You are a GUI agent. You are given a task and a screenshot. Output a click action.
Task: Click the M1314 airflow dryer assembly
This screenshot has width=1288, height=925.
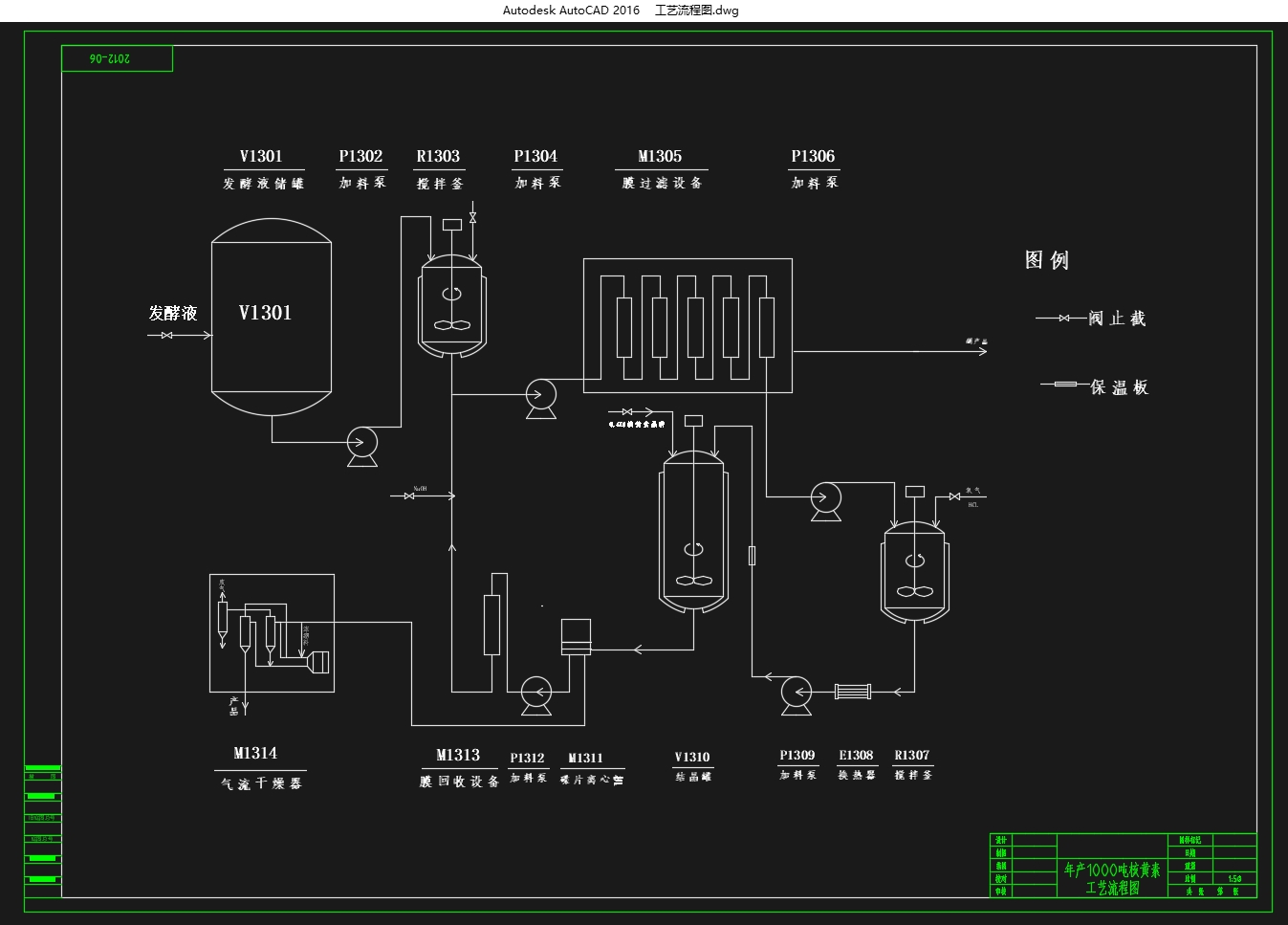(272, 633)
